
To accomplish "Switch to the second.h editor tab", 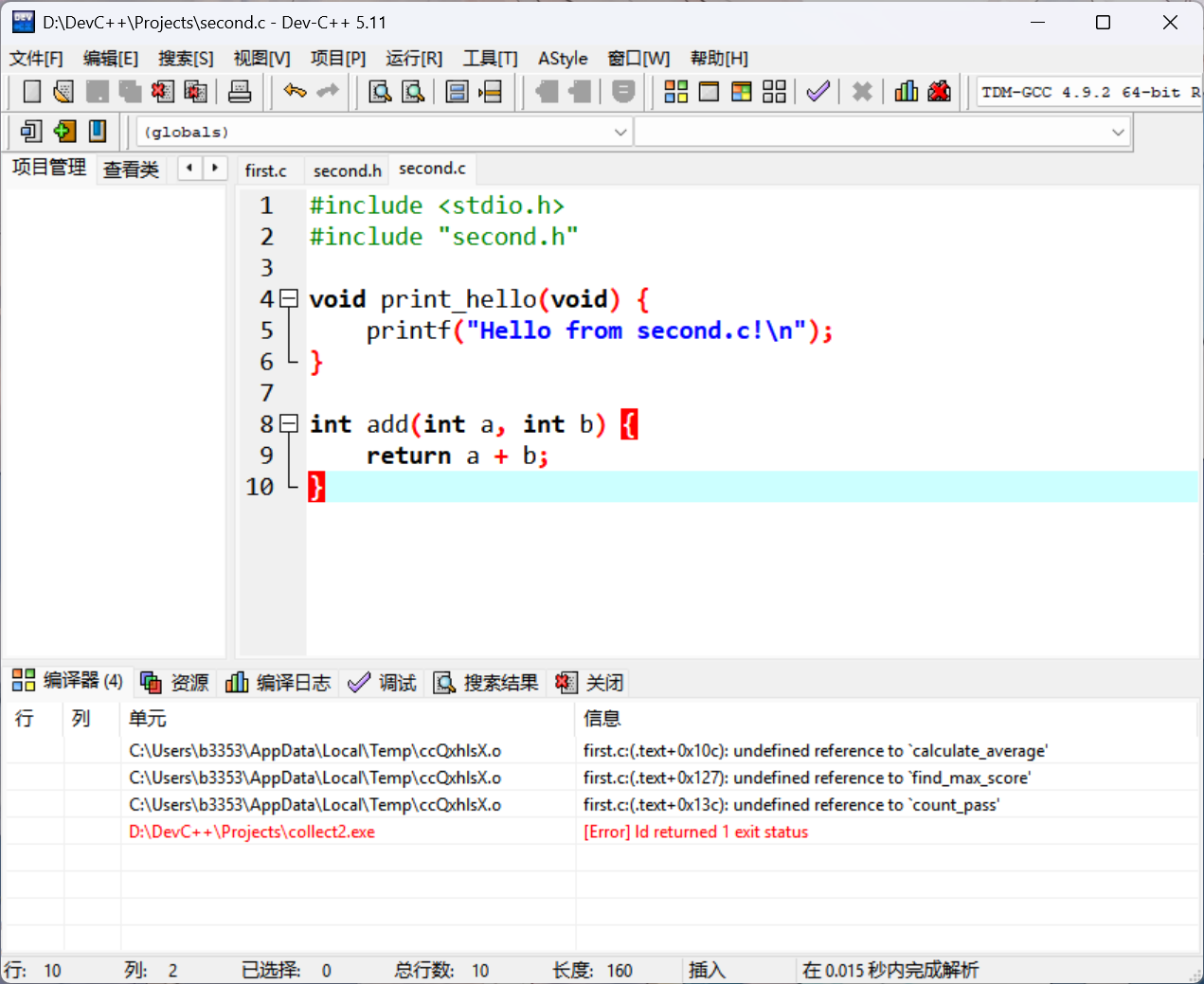I will 348,170.
